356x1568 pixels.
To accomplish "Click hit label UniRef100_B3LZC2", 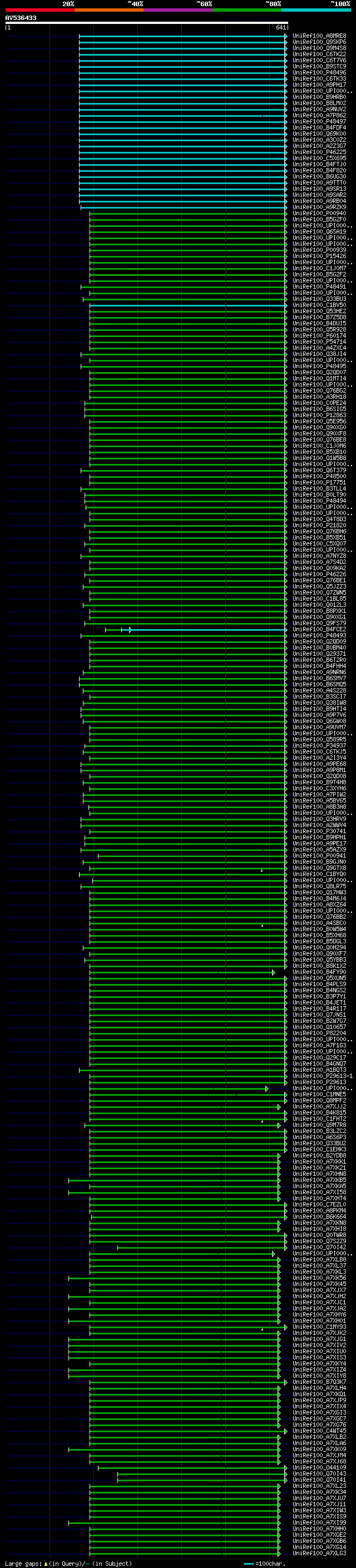I will point(319,1131).
